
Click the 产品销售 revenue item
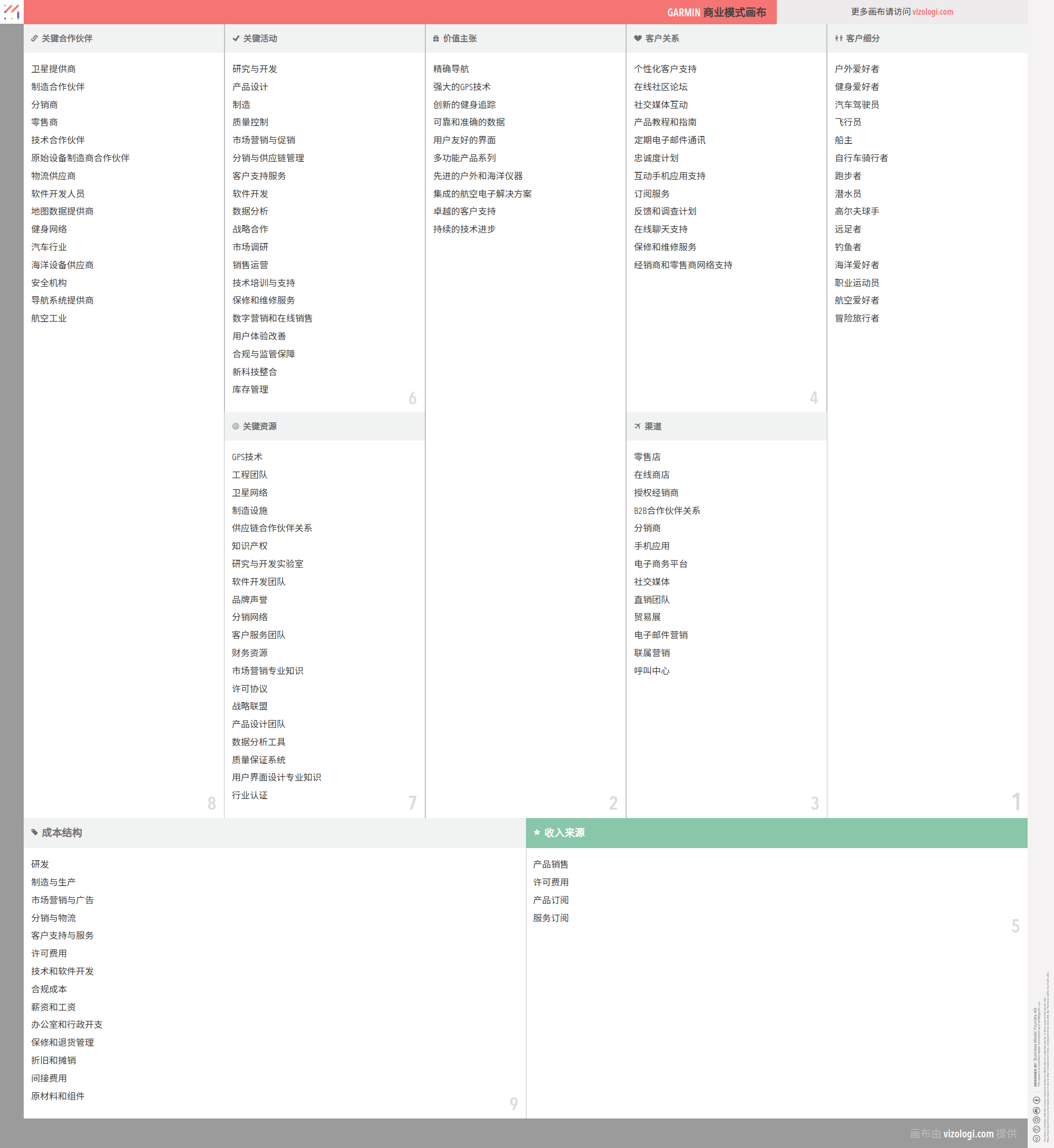tap(550, 864)
